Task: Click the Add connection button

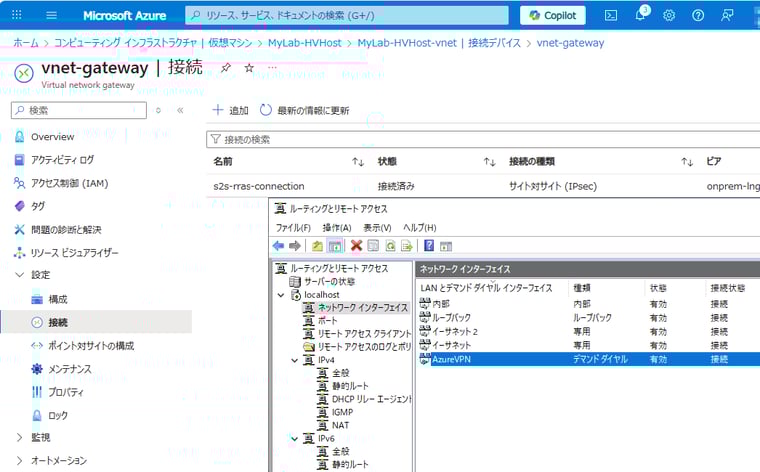Action: point(230,110)
